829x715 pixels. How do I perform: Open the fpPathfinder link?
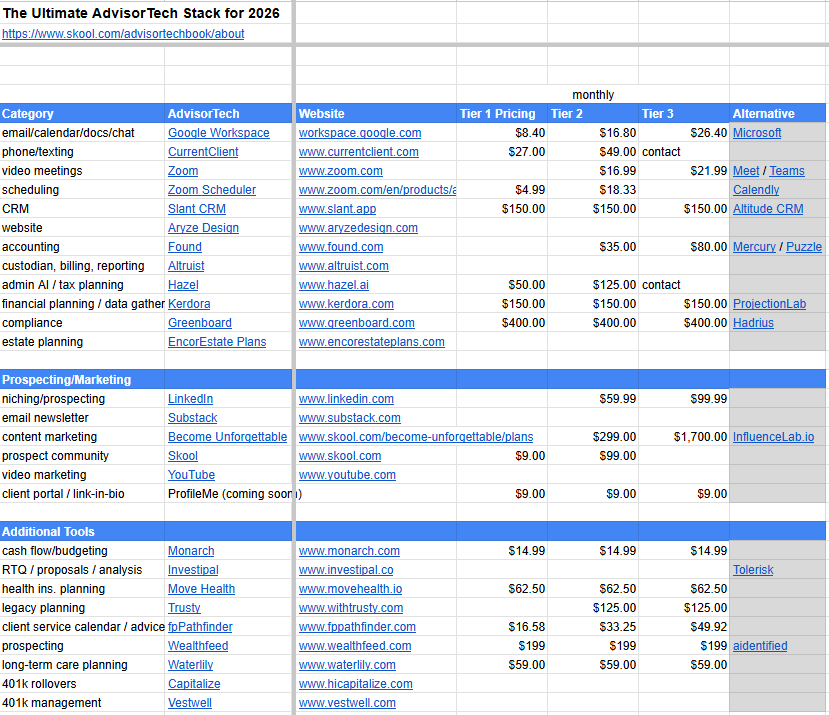click(200, 627)
